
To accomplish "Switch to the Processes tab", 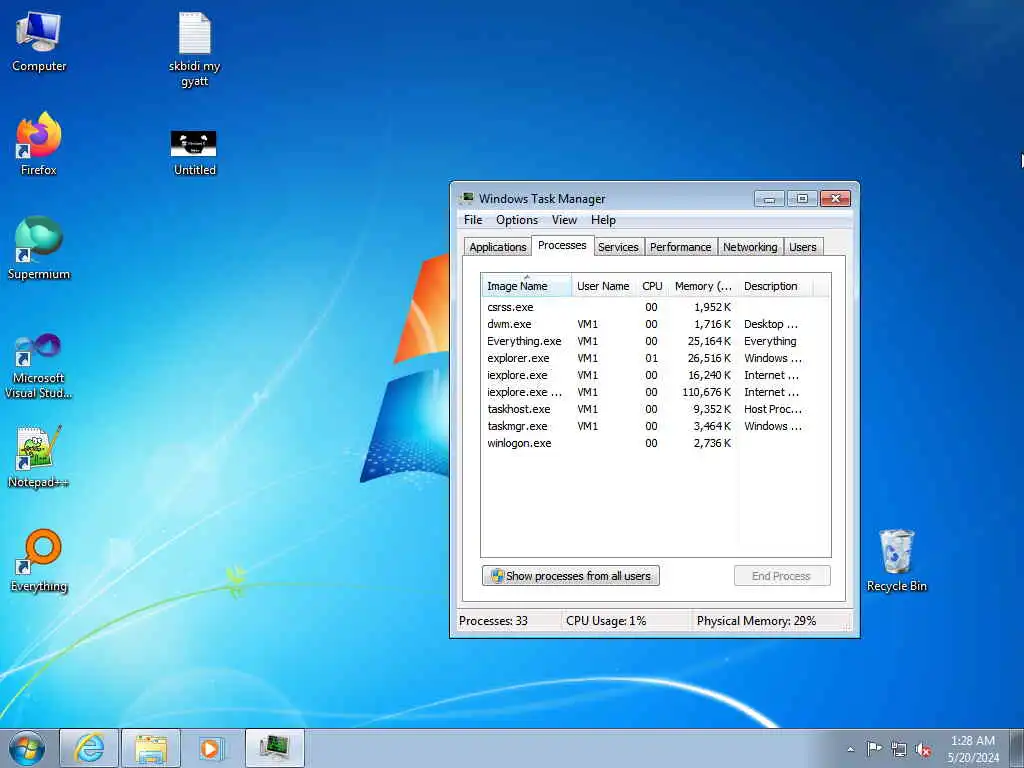I will tap(562, 245).
